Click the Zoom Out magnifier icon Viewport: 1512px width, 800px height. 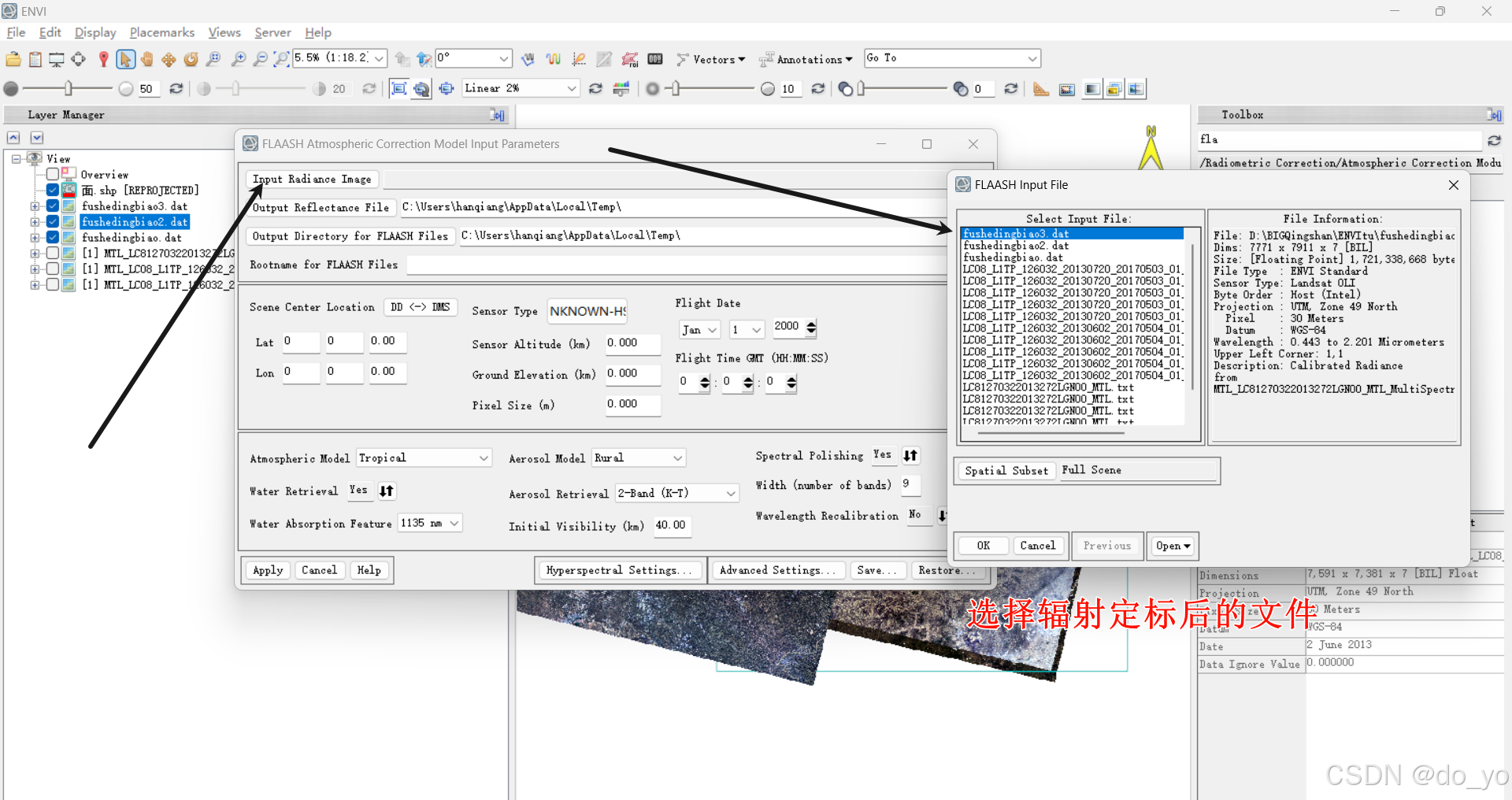(x=260, y=59)
